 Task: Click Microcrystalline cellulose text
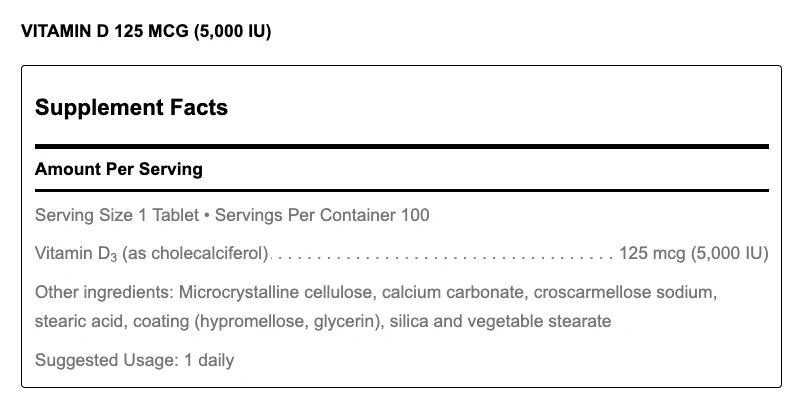pyautogui.click(x=276, y=293)
